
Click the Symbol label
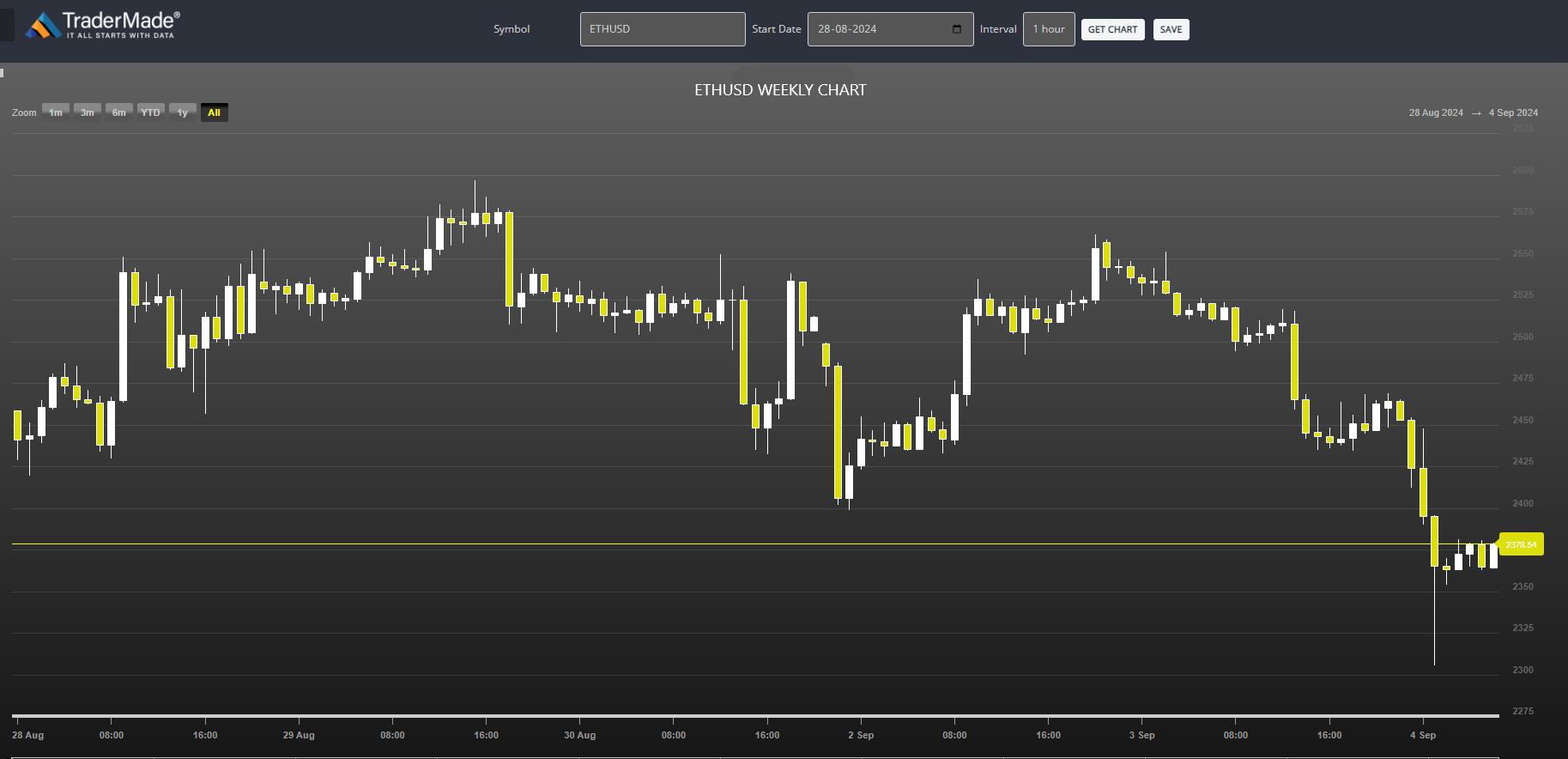(x=512, y=29)
